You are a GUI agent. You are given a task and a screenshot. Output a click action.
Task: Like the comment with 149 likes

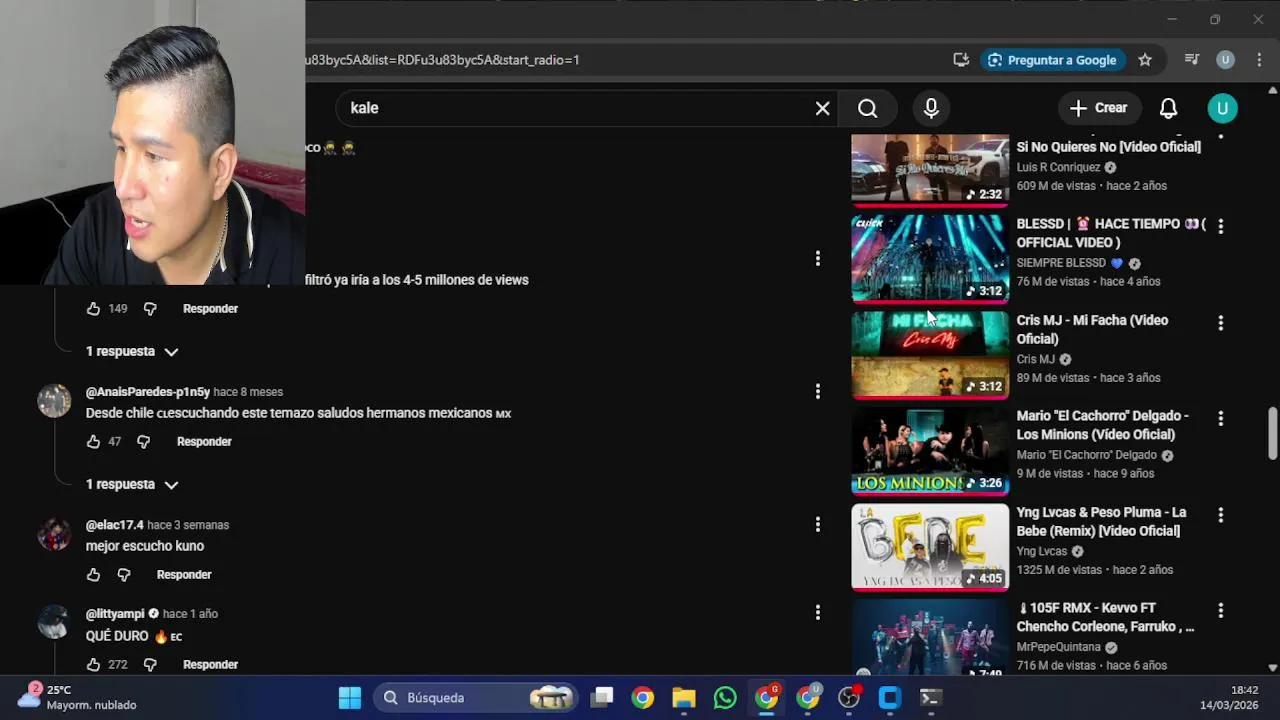click(x=93, y=309)
